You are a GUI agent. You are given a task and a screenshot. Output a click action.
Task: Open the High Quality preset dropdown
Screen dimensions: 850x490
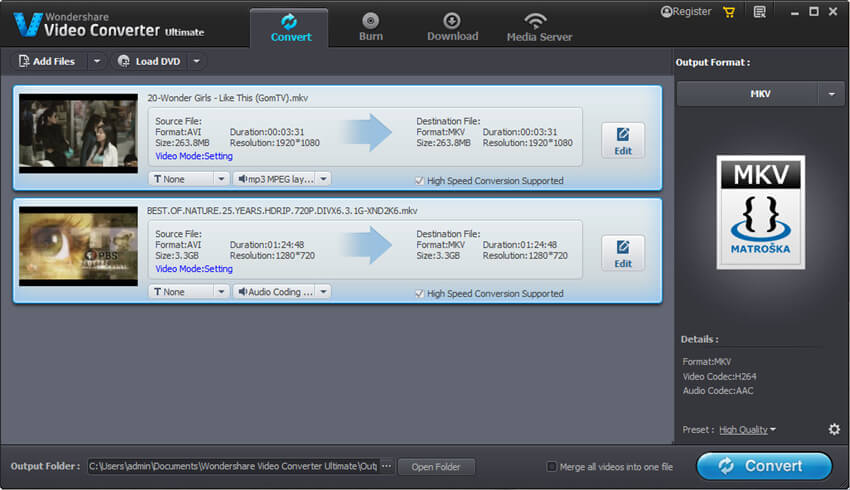pos(748,430)
